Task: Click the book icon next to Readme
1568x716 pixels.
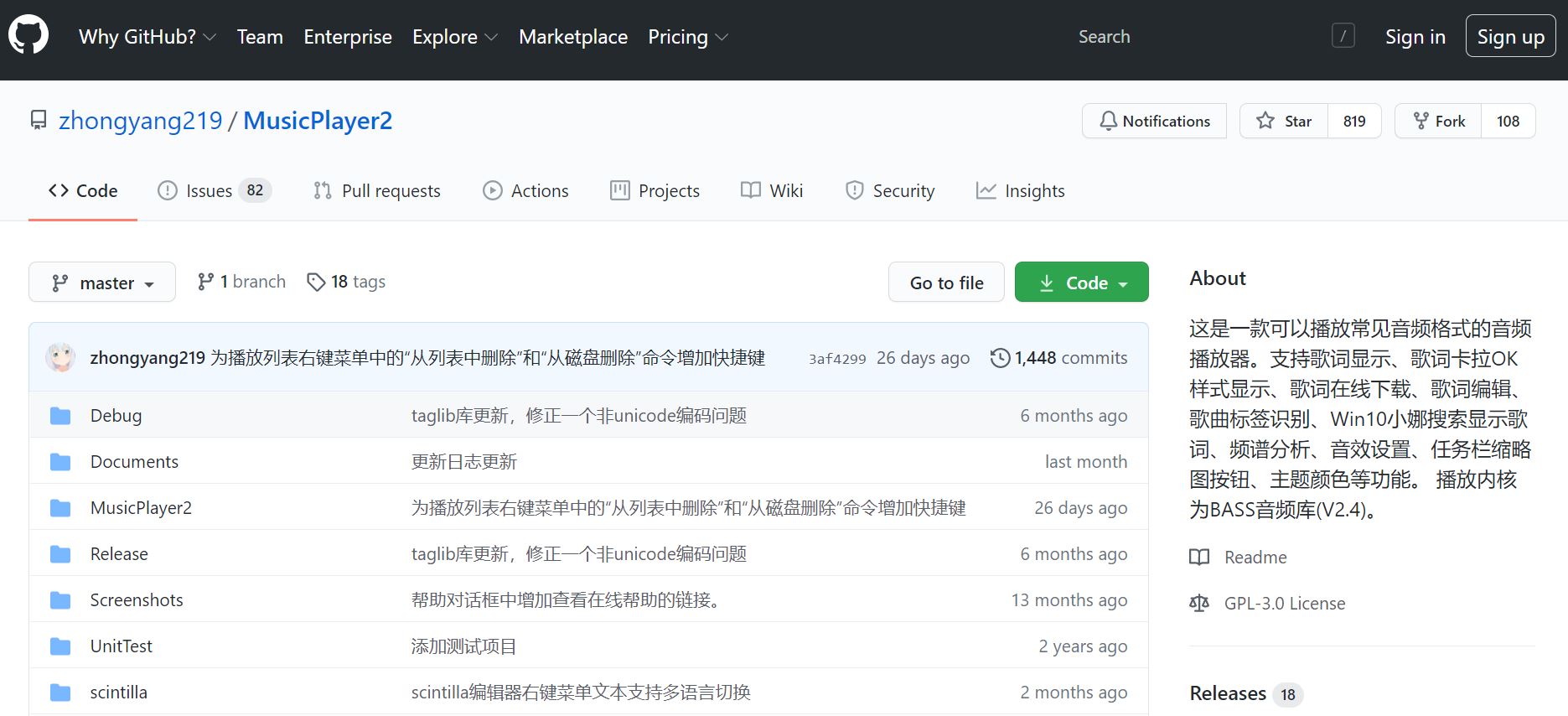Action: tap(1199, 558)
